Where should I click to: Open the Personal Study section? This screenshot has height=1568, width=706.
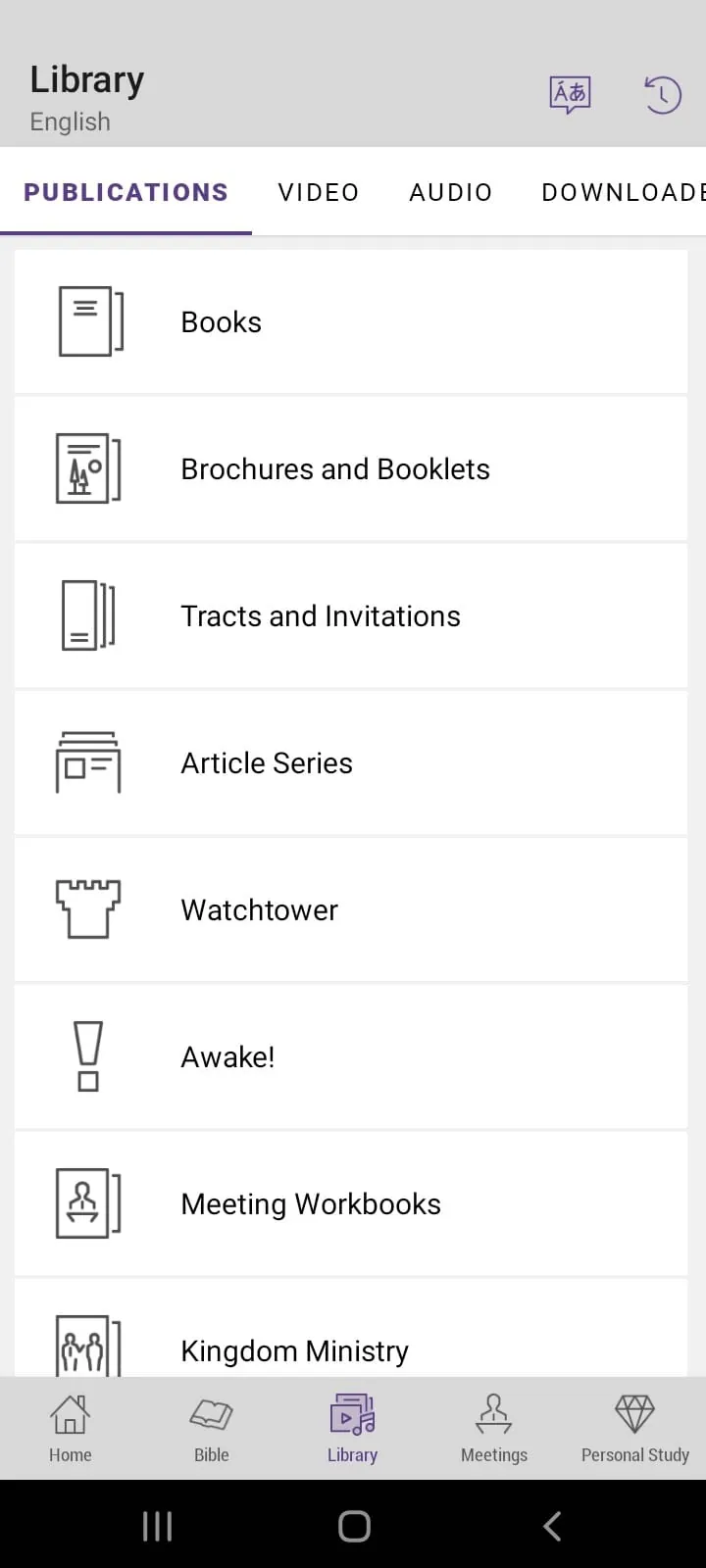pos(635,1428)
